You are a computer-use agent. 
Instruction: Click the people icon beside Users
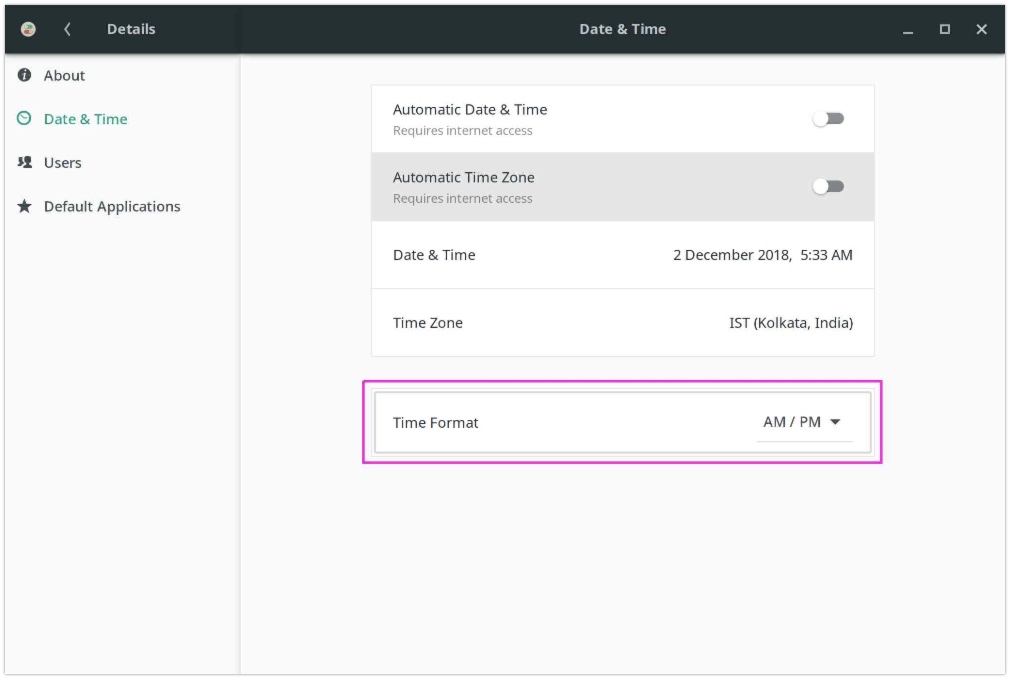point(25,163)
